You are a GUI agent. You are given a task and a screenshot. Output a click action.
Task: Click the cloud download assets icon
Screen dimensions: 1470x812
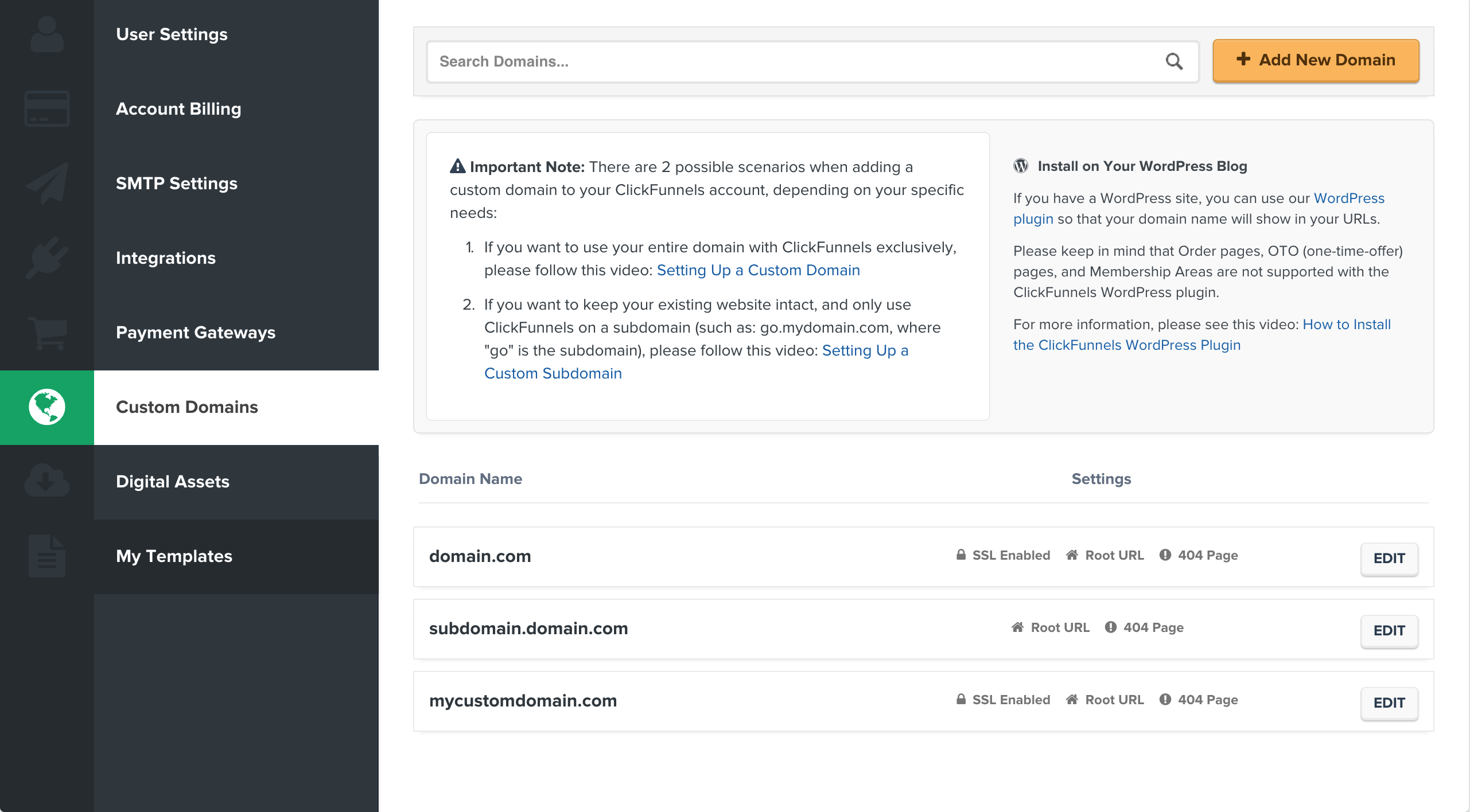point(47,481)
